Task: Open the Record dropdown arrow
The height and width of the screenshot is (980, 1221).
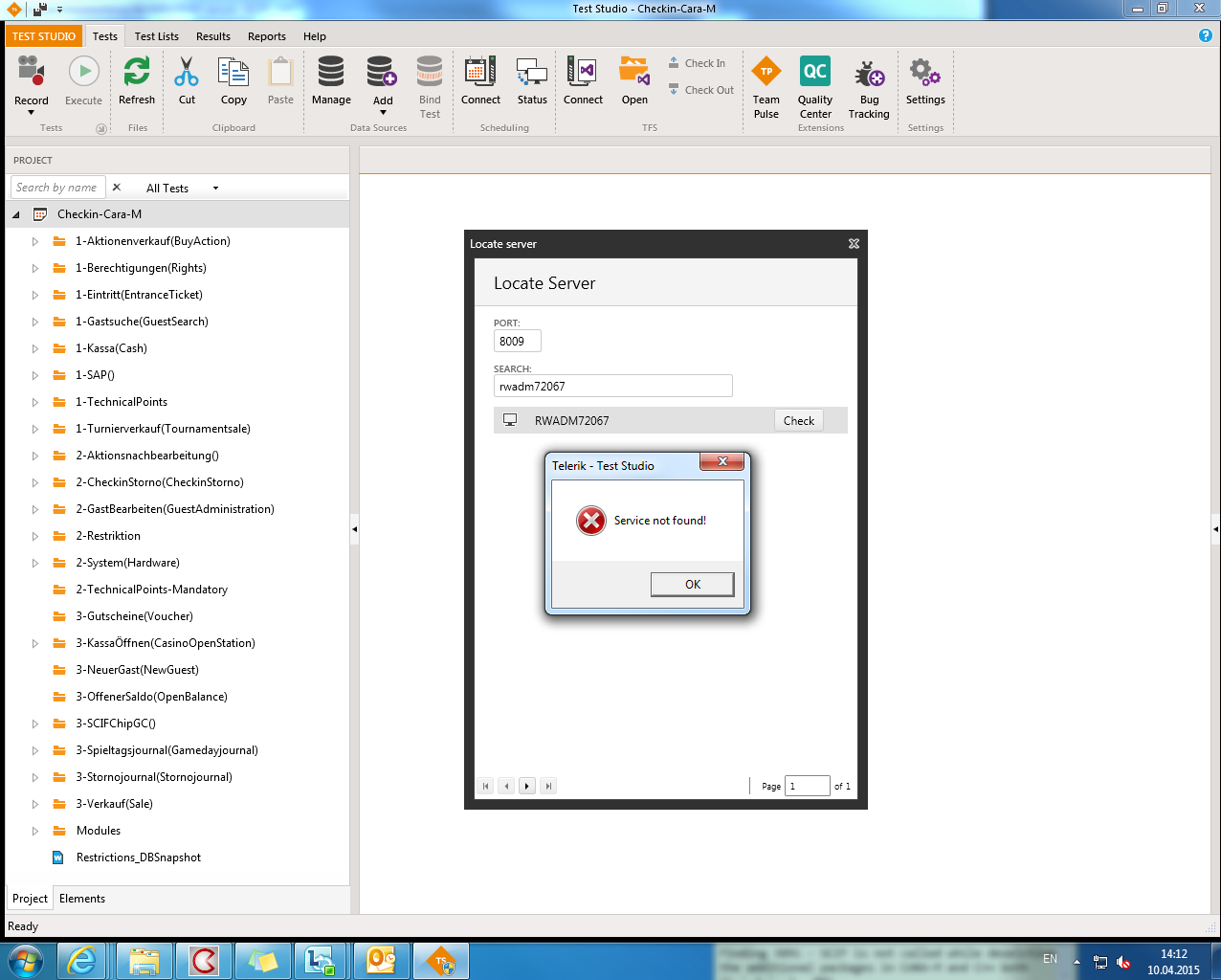Action: [31, 113]
